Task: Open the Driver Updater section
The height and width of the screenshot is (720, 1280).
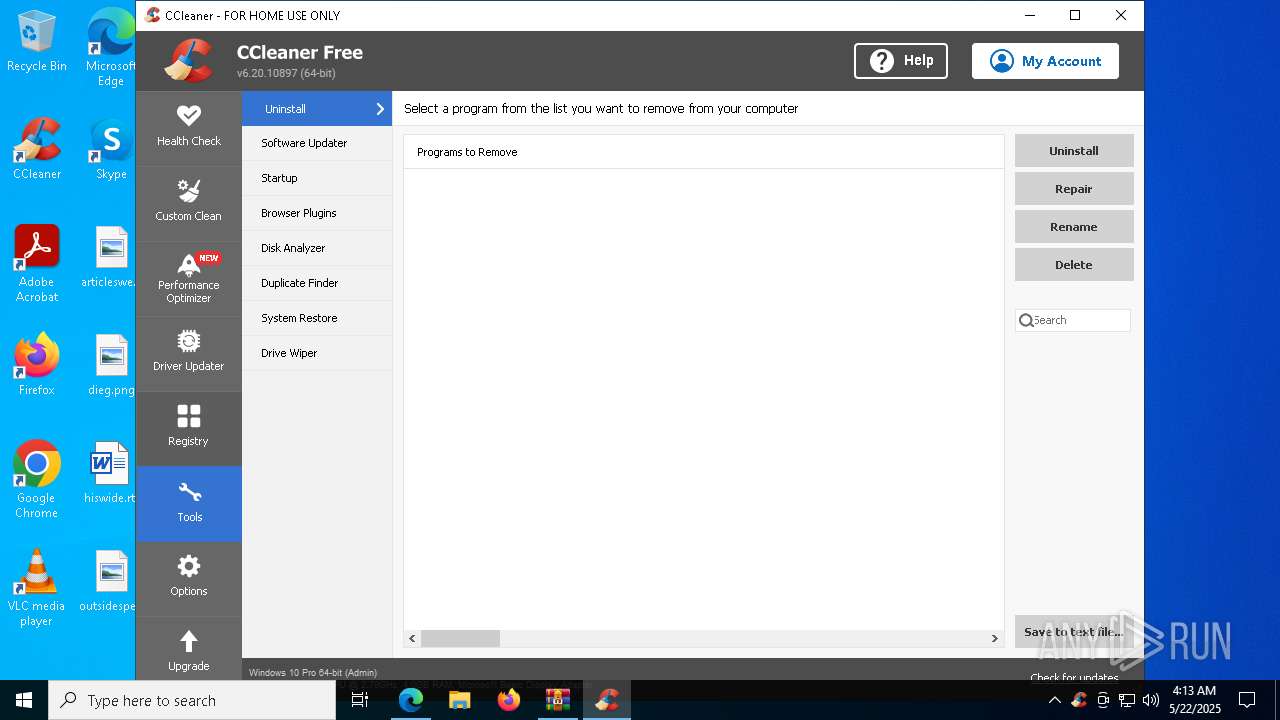Action: [188, 353]
